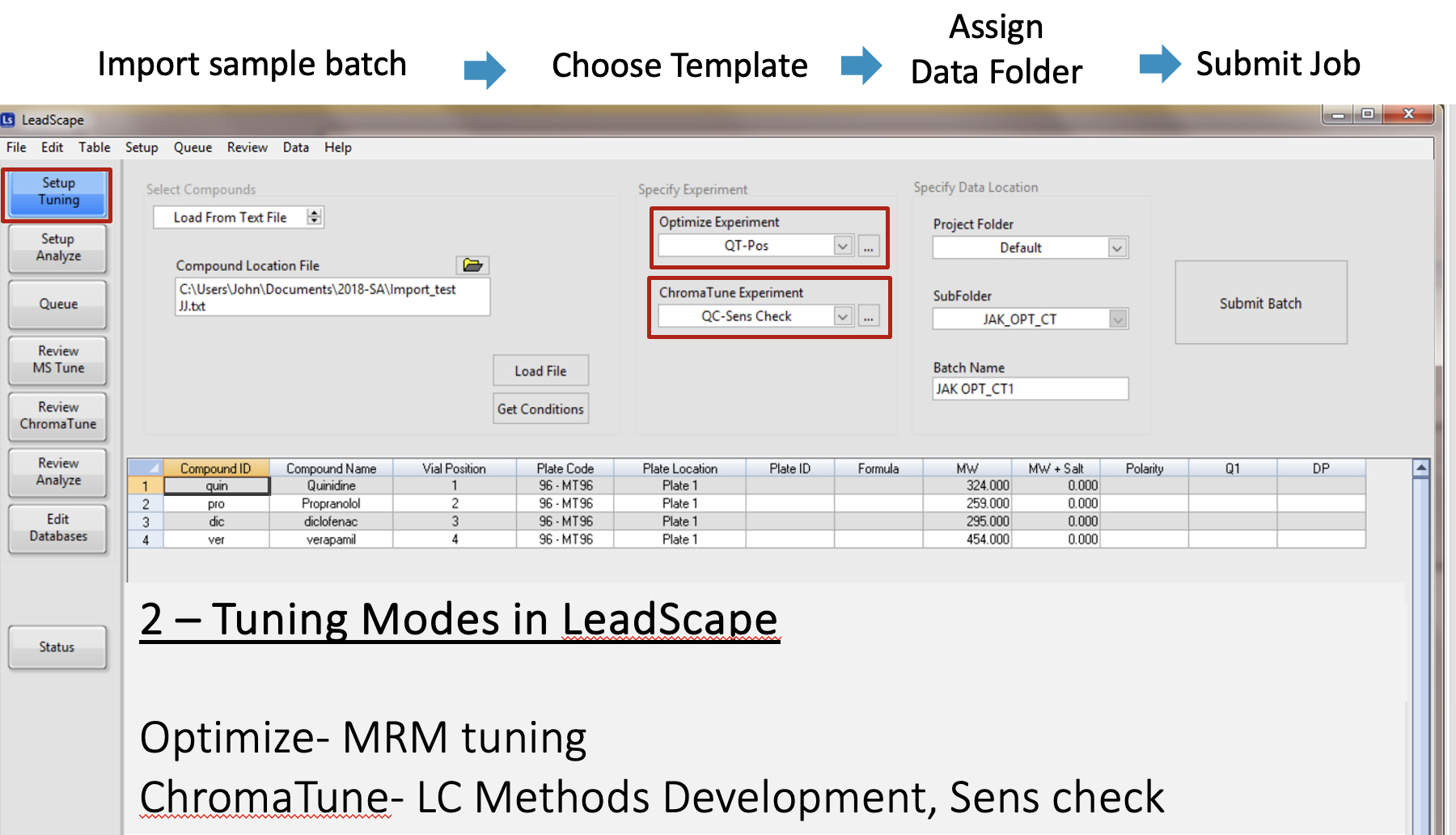Click the ellipsis button next to QC-Sens Check

tap(868, 316)
